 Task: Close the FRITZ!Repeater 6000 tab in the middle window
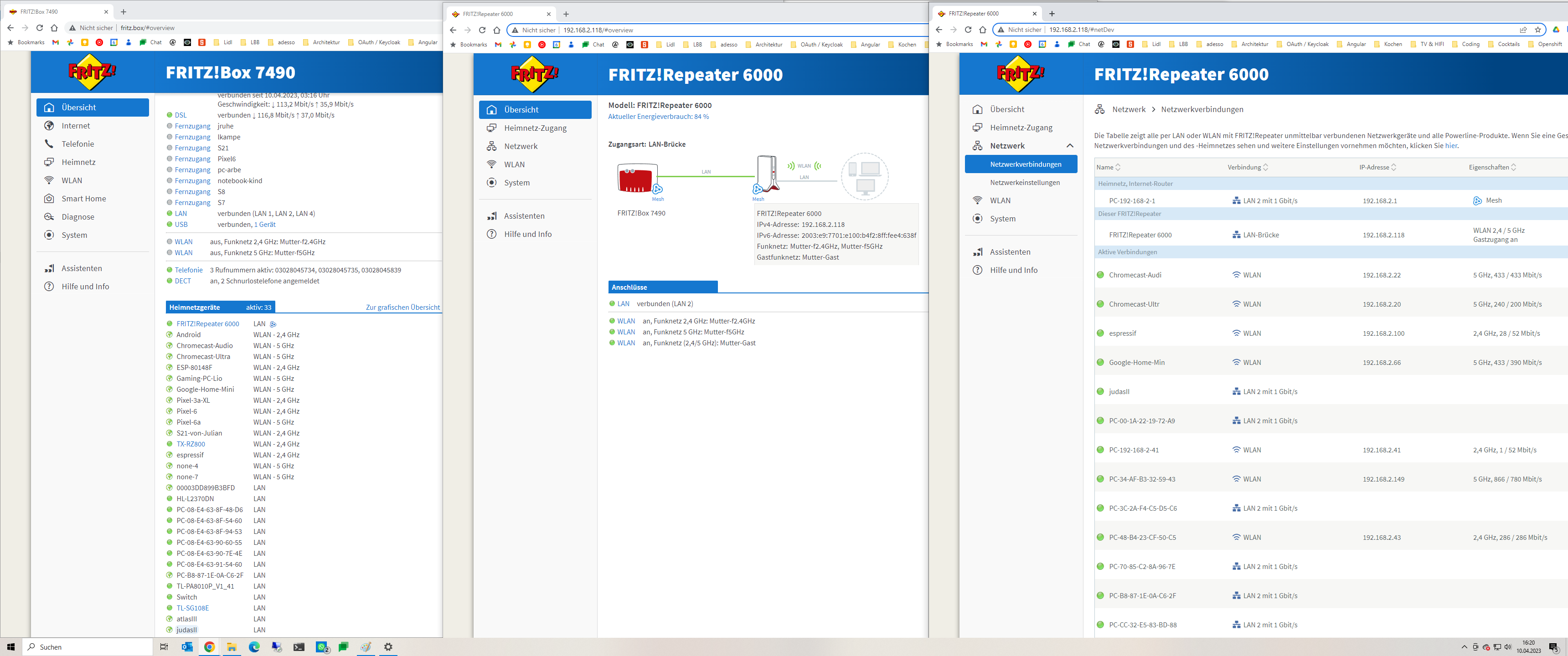(x=548, y=14)
